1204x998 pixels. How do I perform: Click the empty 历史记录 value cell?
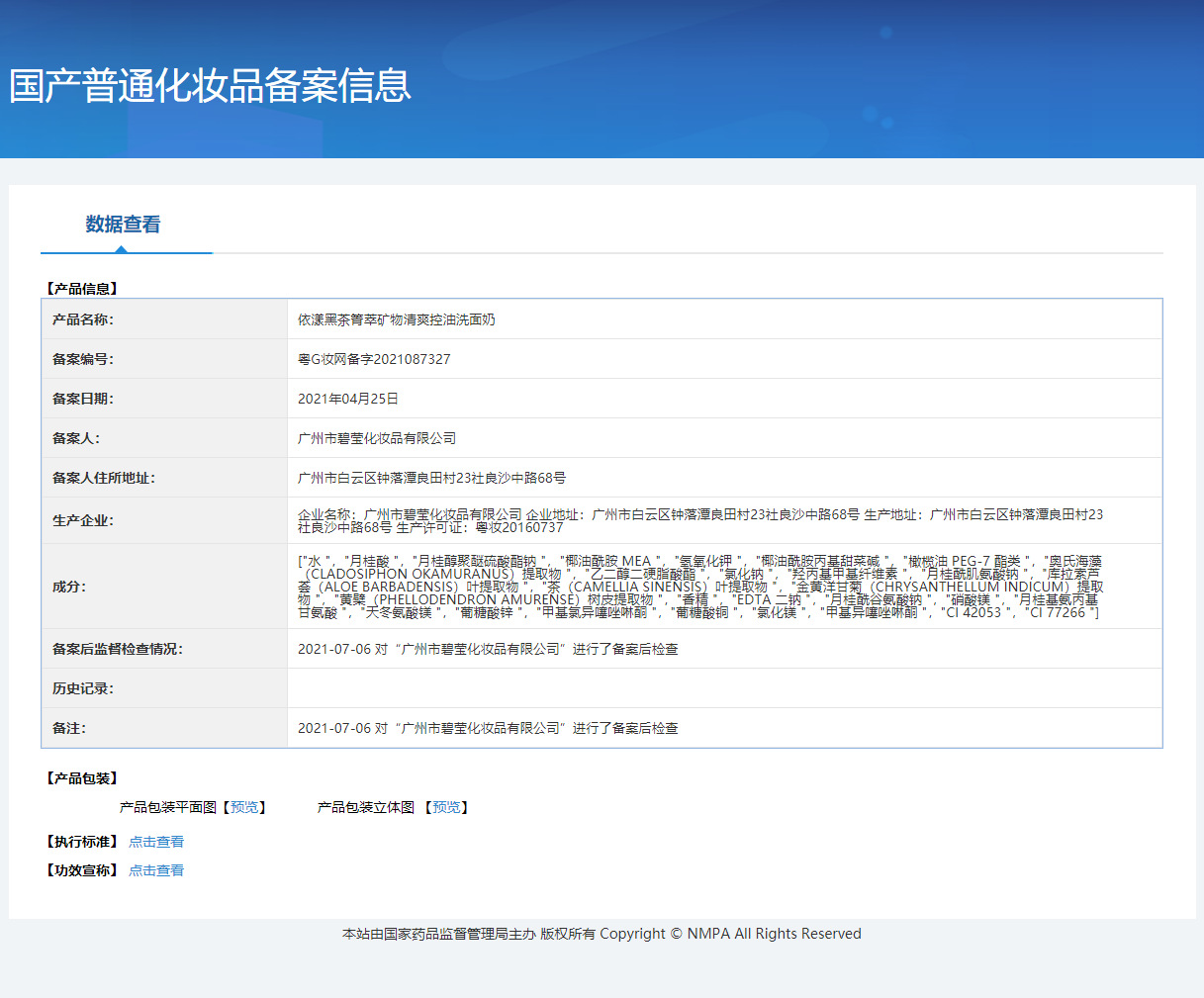pos(724,688)
